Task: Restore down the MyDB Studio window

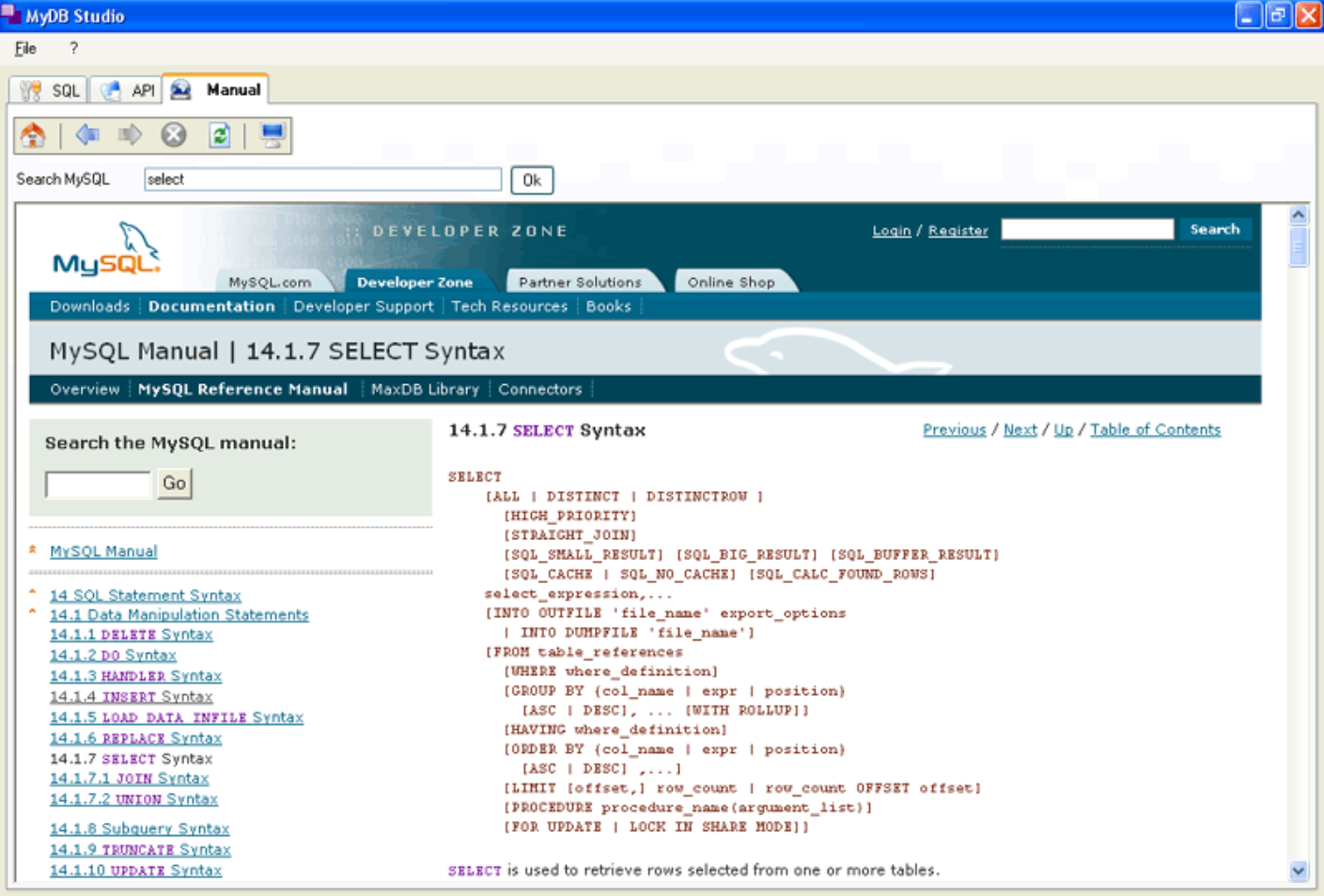Action: coord(1279,15)
